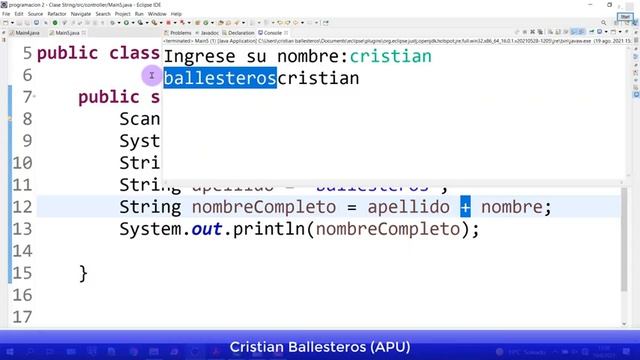
Task: Expand the Run launch history dropdown
Action: 133,23
